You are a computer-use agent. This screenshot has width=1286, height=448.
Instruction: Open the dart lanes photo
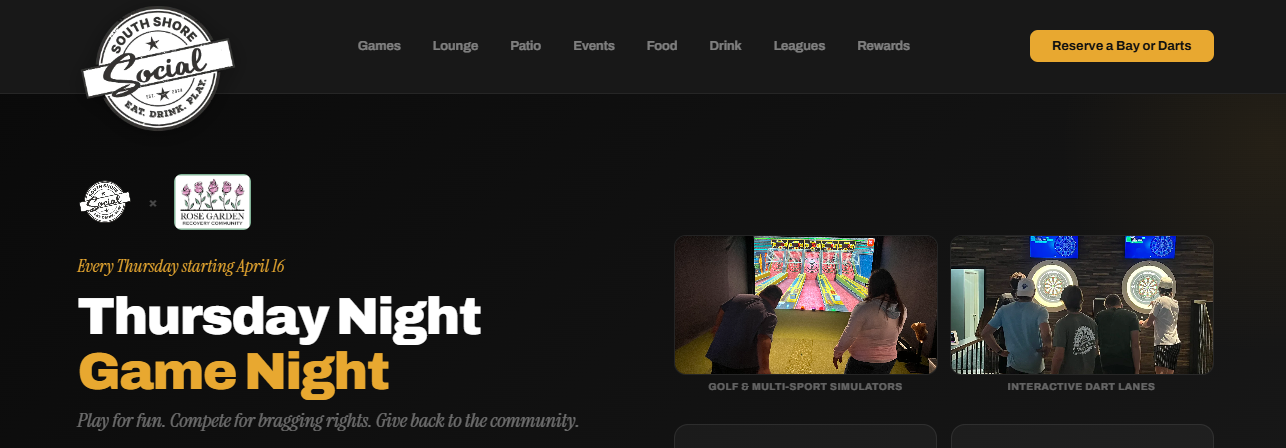(x=1082, y=305)
